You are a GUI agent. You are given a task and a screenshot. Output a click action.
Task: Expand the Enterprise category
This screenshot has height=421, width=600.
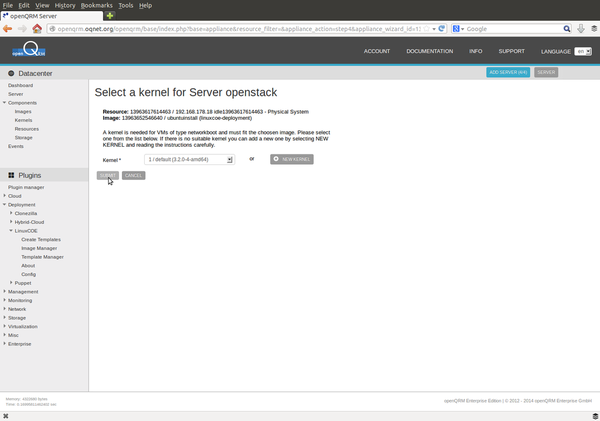pyautogui.click(x=4, y=343)
